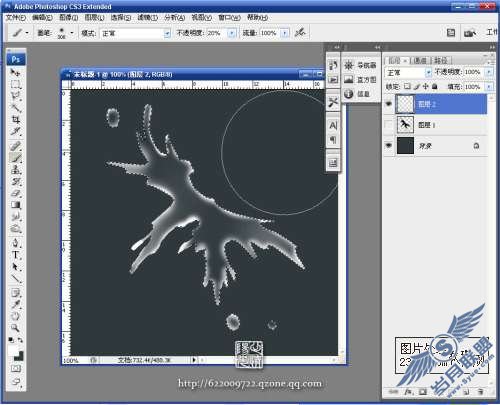Open layer blend mode 正常 dropdown
This screenshot has width=500, height=405.
pyautogui.click(x=428, y=72)
